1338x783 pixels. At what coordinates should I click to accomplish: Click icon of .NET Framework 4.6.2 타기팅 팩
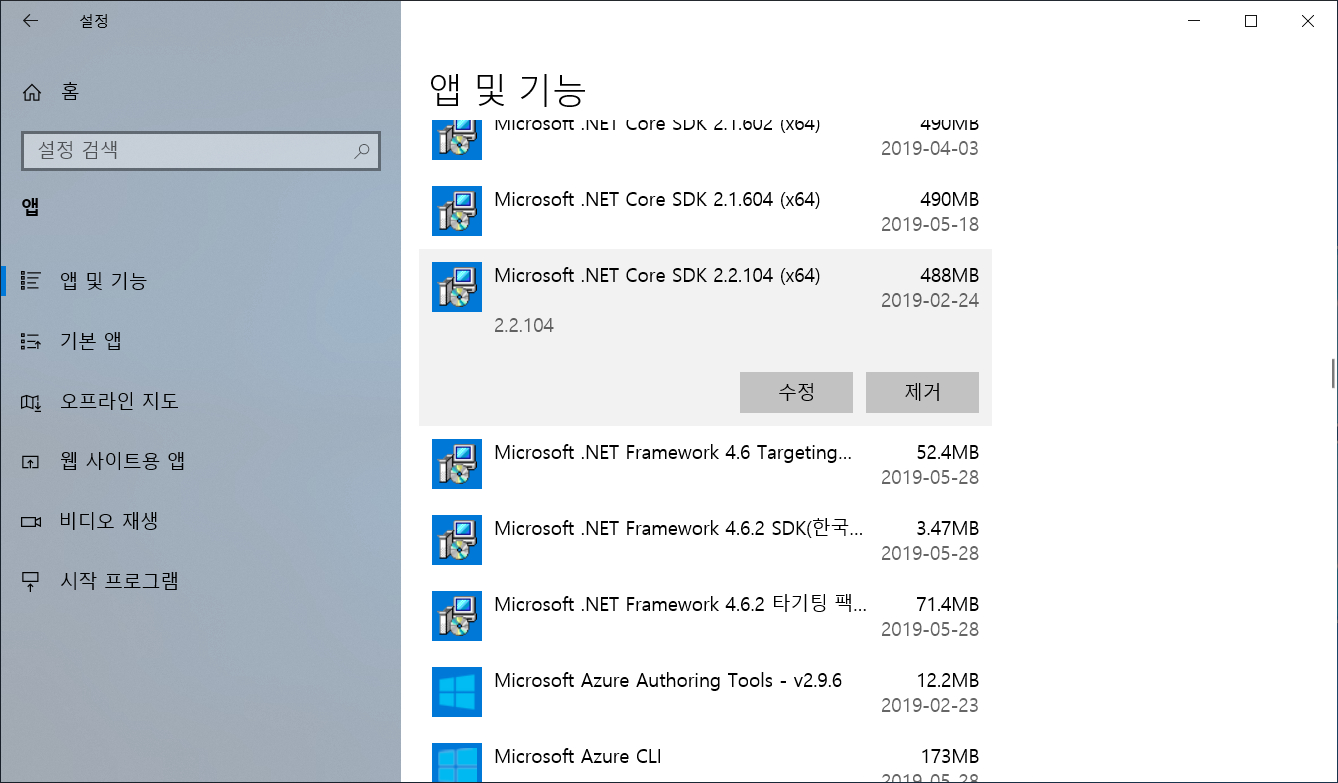457,616
